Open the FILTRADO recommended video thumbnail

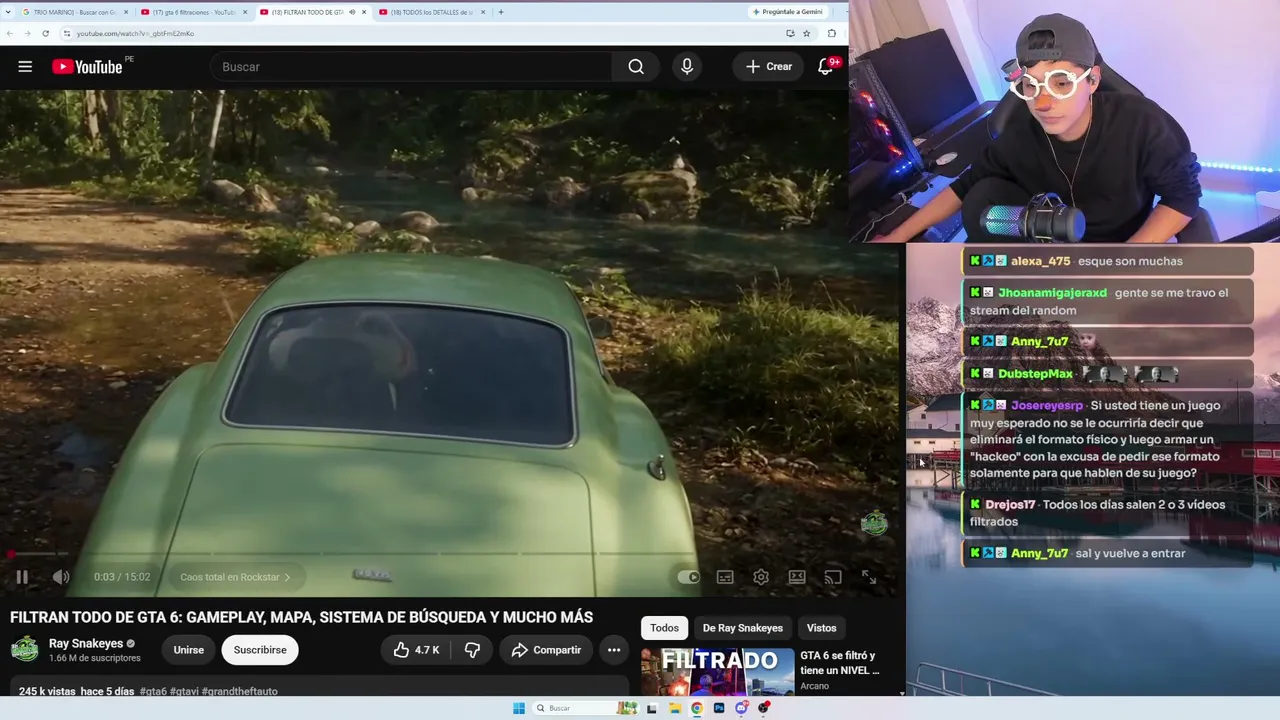718,672
